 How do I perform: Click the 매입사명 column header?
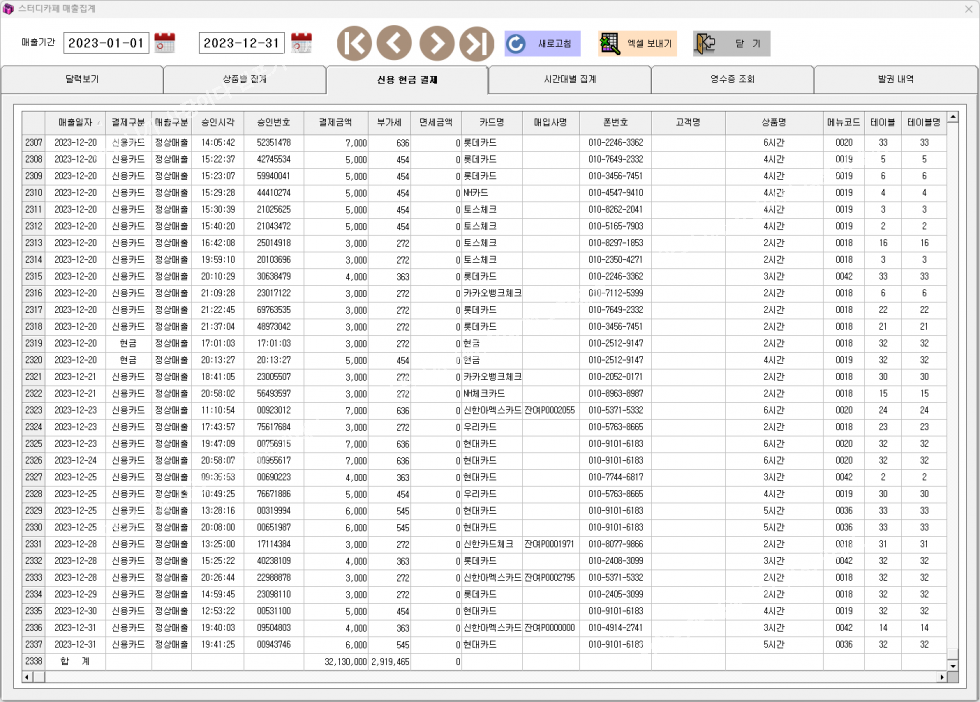click(x=551, y=123)
